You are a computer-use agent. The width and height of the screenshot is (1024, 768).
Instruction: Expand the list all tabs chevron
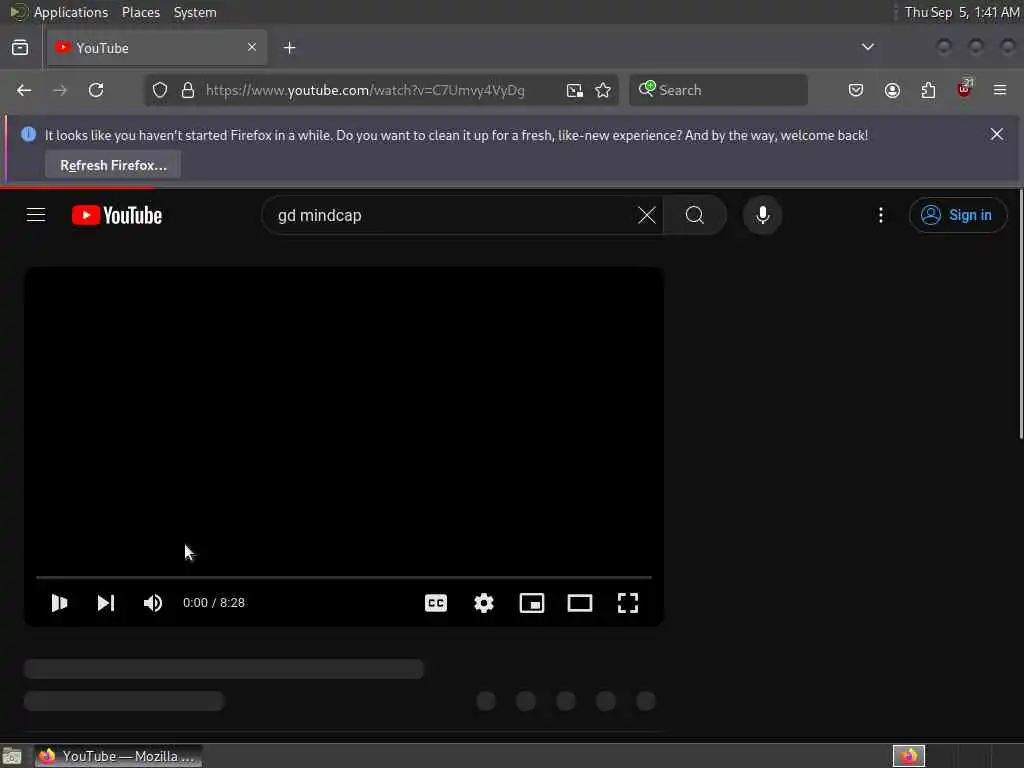coord(868,47)
